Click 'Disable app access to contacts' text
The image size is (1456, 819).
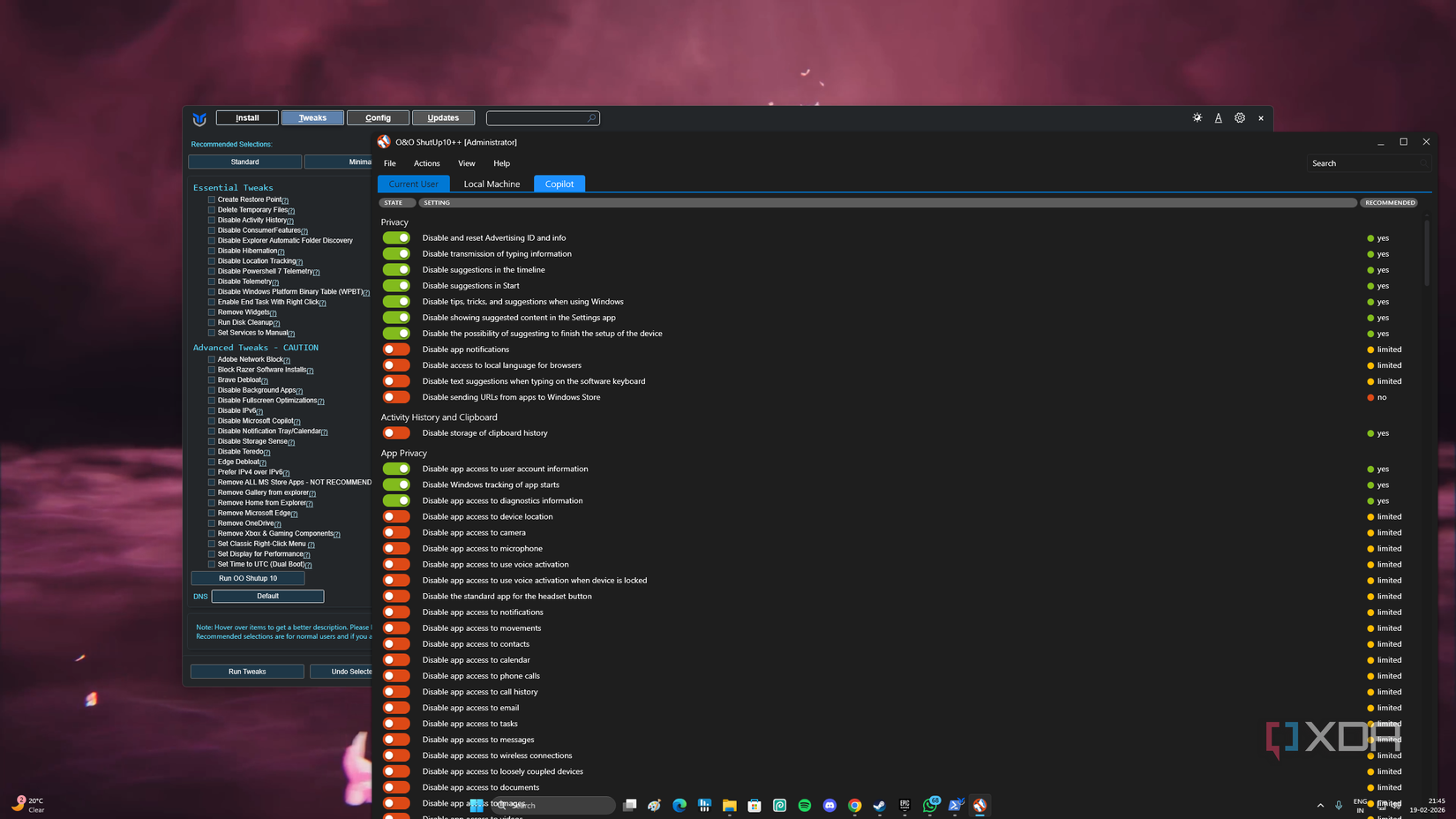476,644
